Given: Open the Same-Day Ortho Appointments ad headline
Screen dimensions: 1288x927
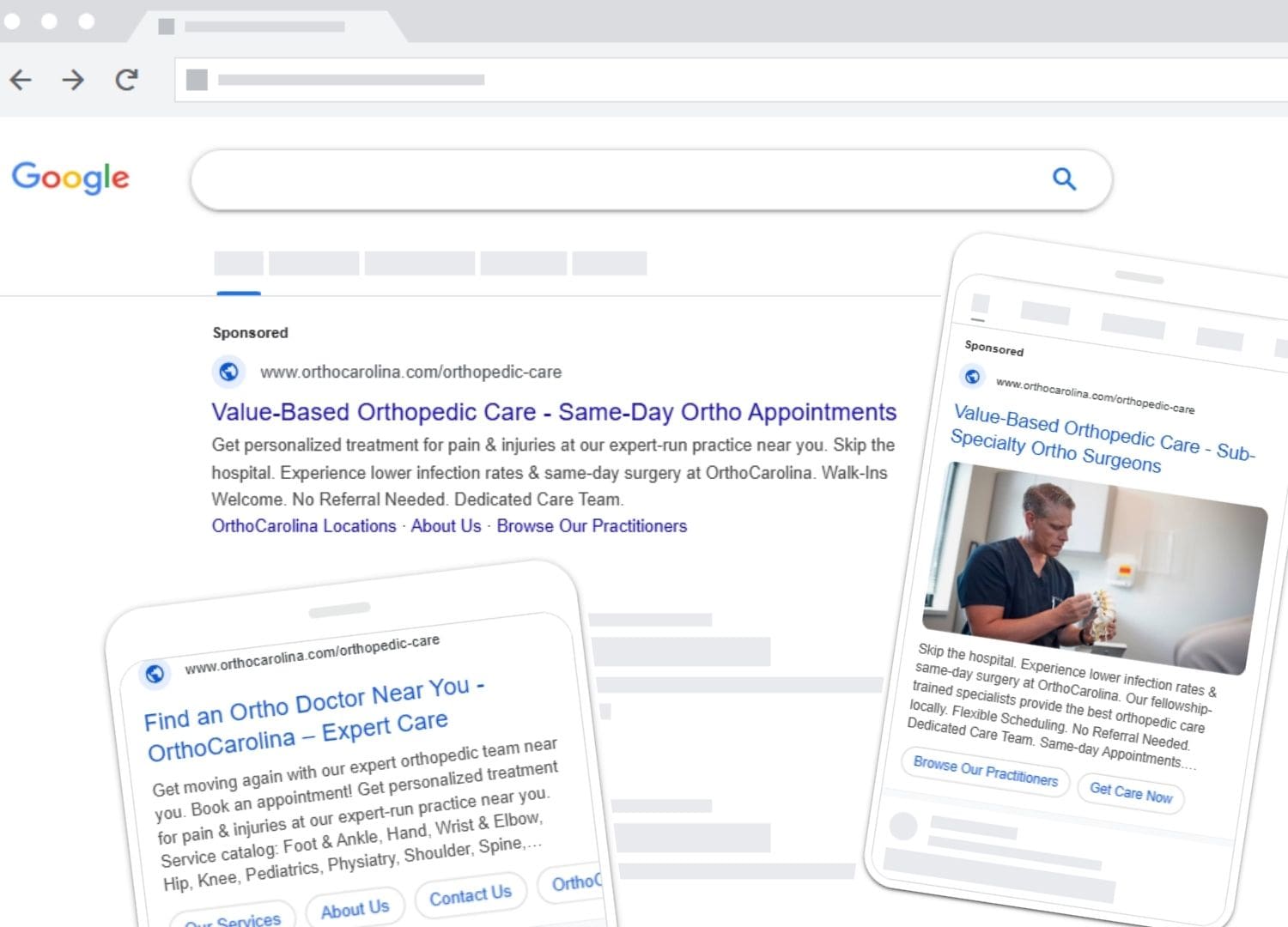Looking at the screenshot, I should coord(554,412).
